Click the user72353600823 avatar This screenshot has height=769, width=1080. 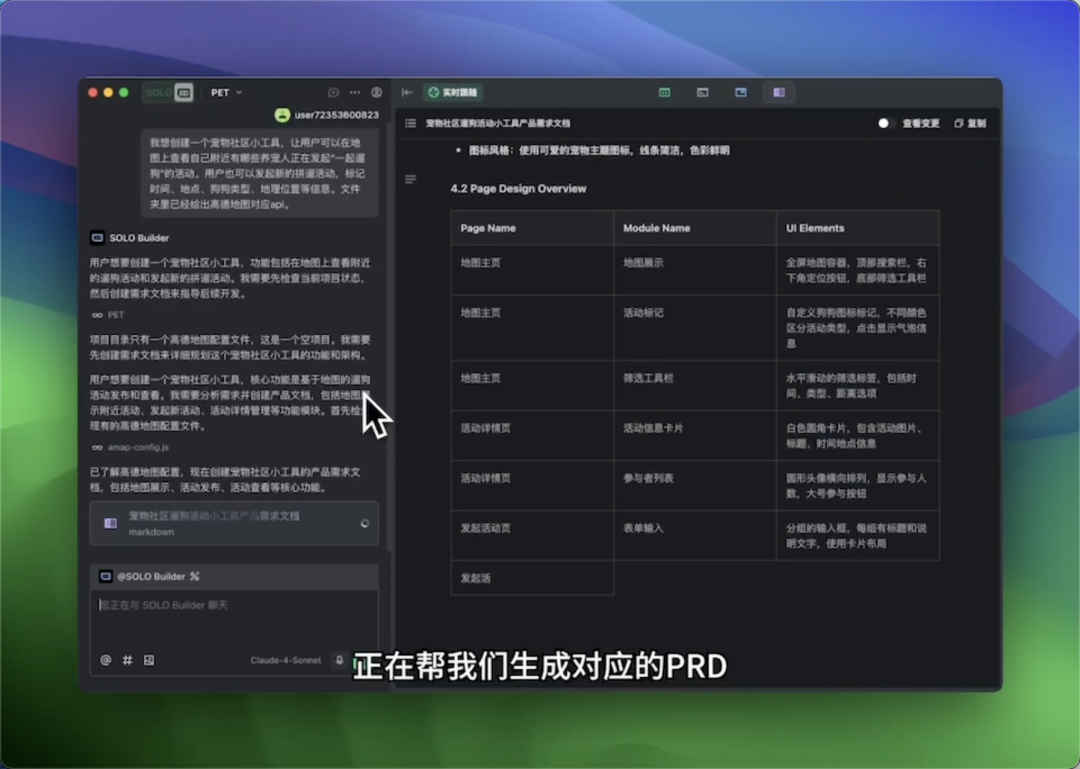click(282, 115)
